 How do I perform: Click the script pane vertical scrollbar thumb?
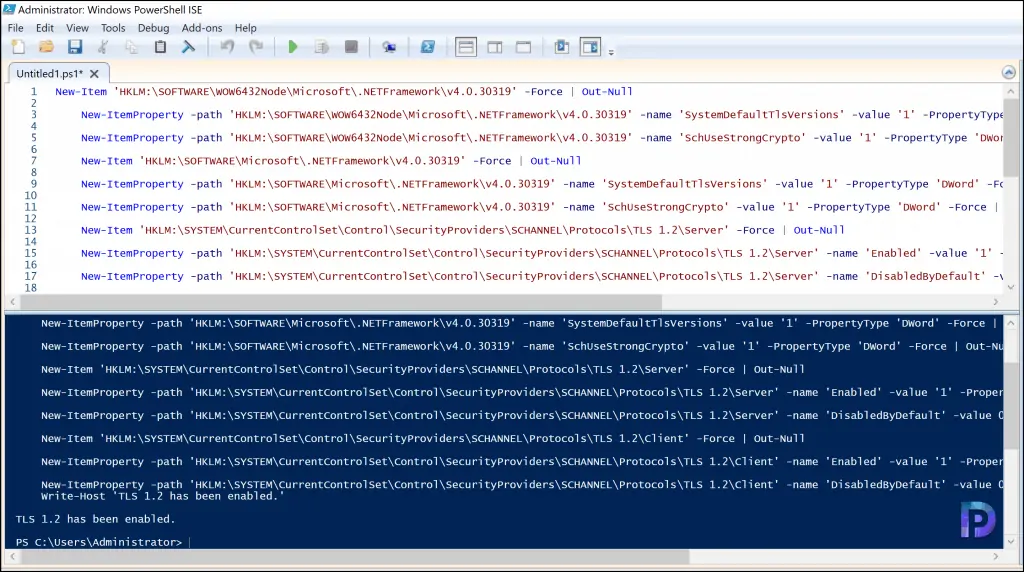pyautogui.click(x=1011, y=137)
